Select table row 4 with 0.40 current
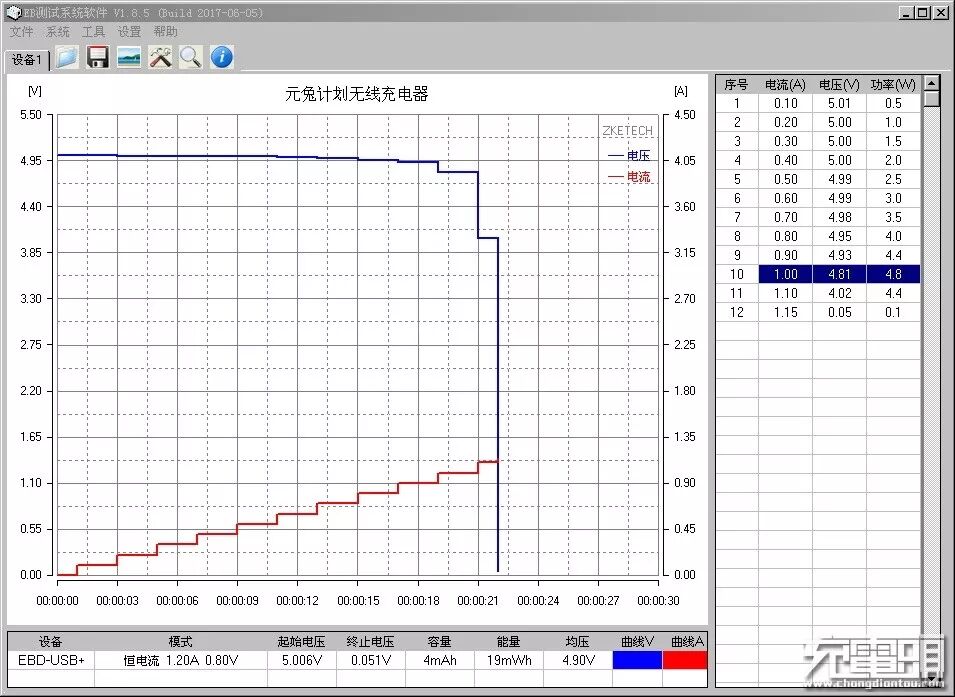Viewport: 955px width, 697px height. pyautogui.click(x=818, y=160)
